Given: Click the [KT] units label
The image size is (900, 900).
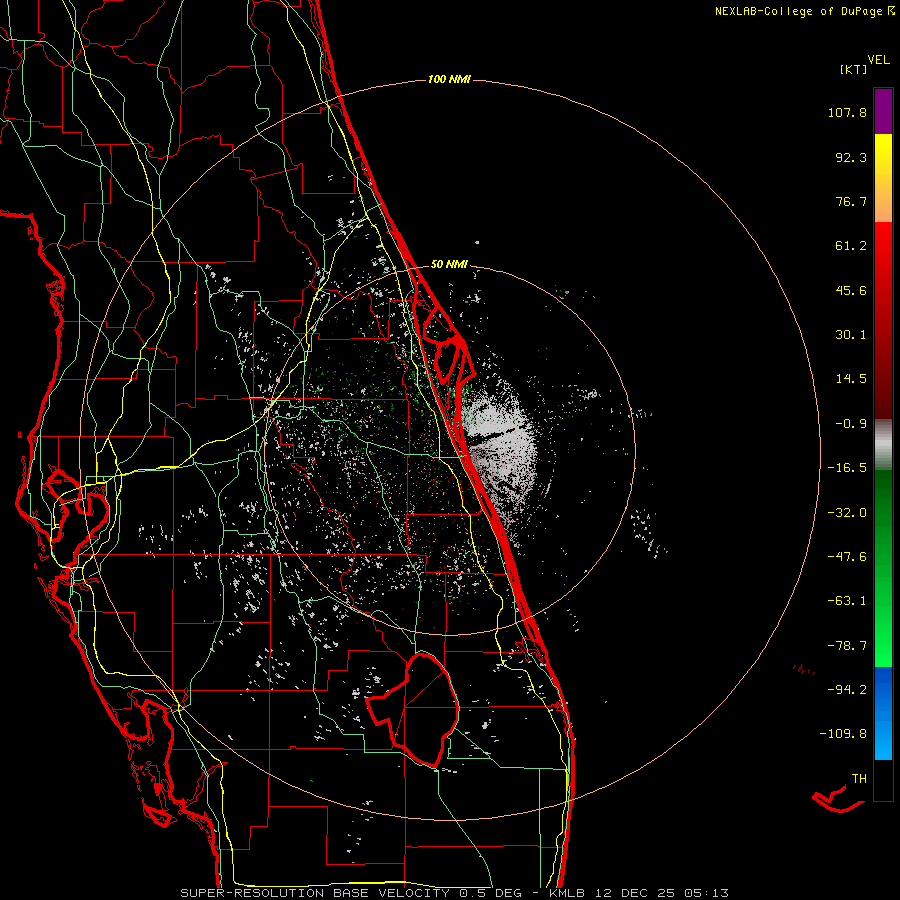Looking at the screenshot, I should 854,69.
